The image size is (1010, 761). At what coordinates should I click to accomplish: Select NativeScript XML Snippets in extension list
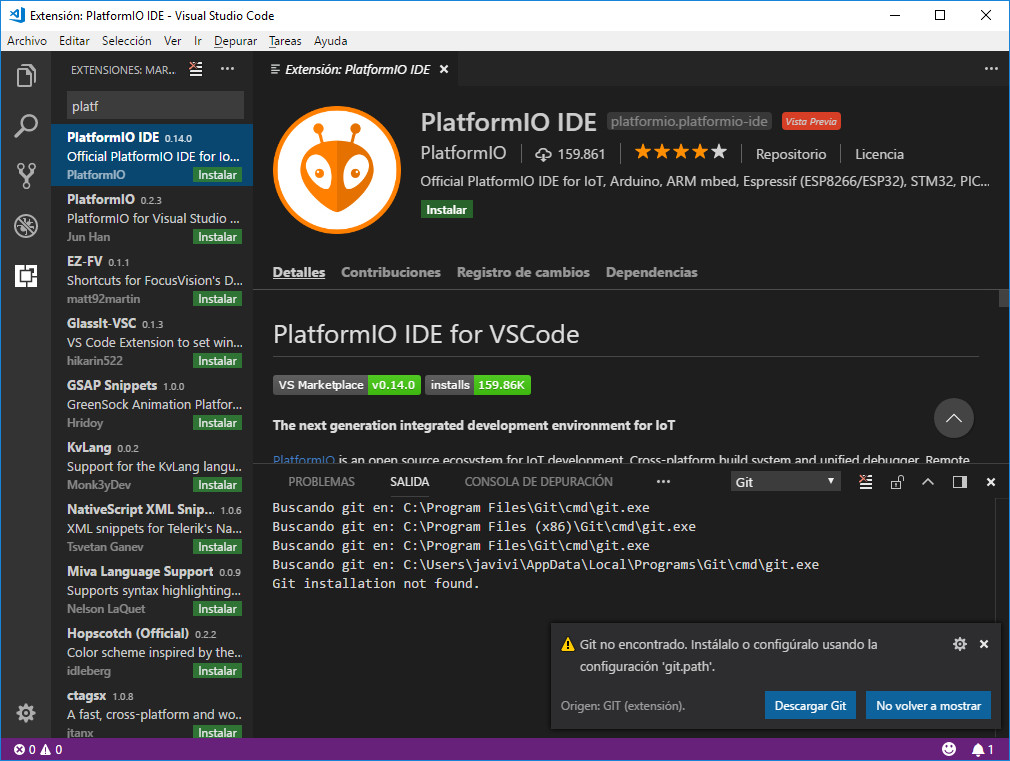[x=152, y=528]
